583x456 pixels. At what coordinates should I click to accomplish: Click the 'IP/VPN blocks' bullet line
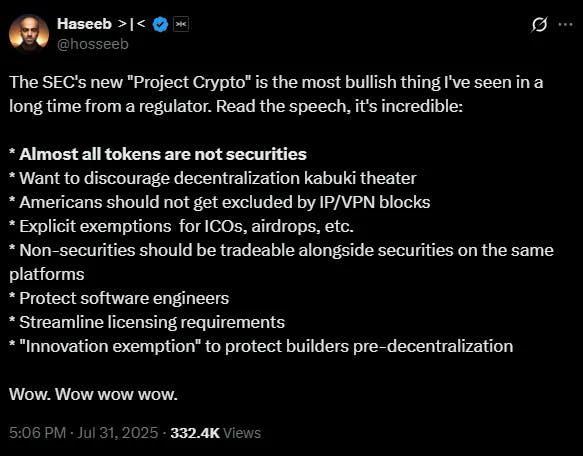[219, 202]
